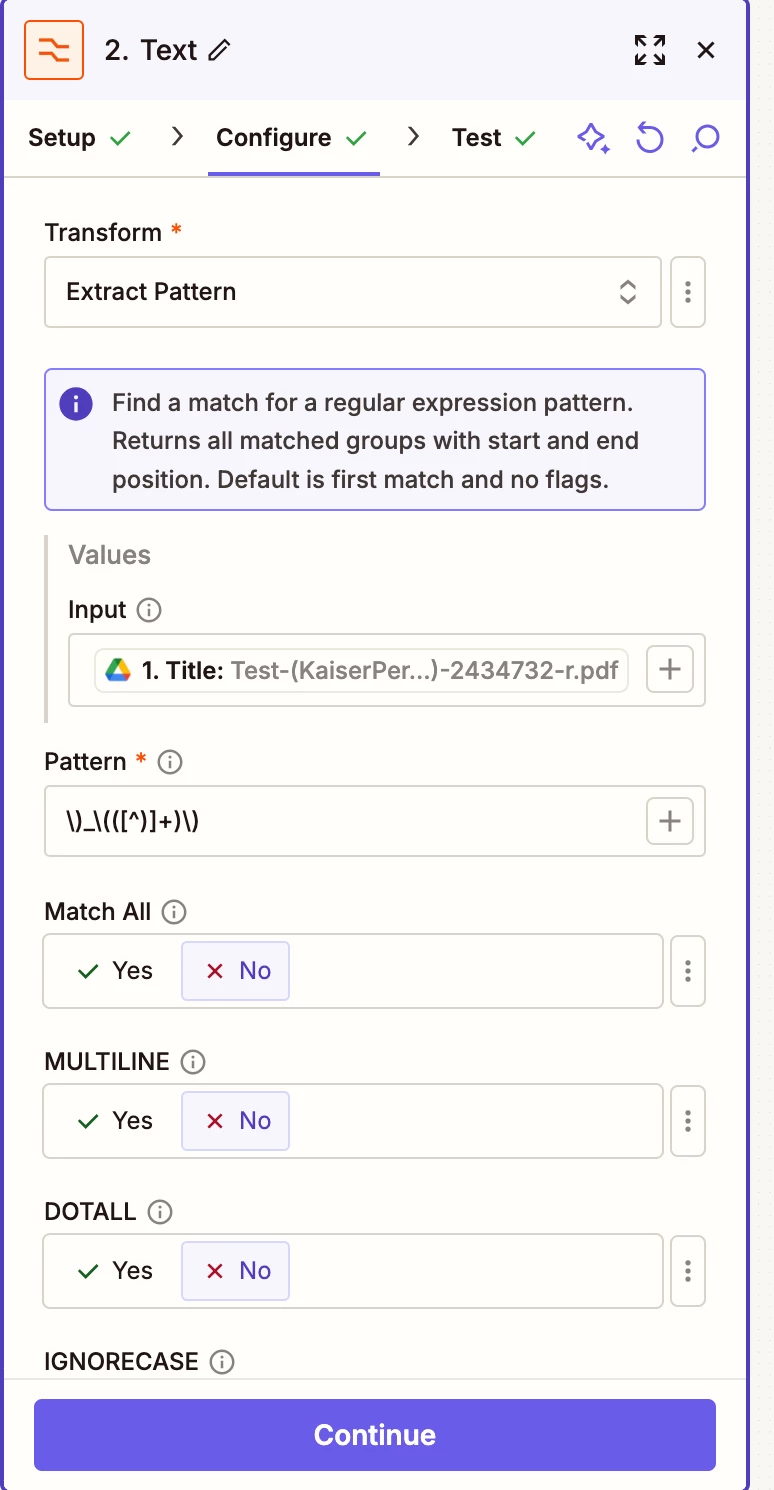Set DOTALL to Yes

(115, 1271)
